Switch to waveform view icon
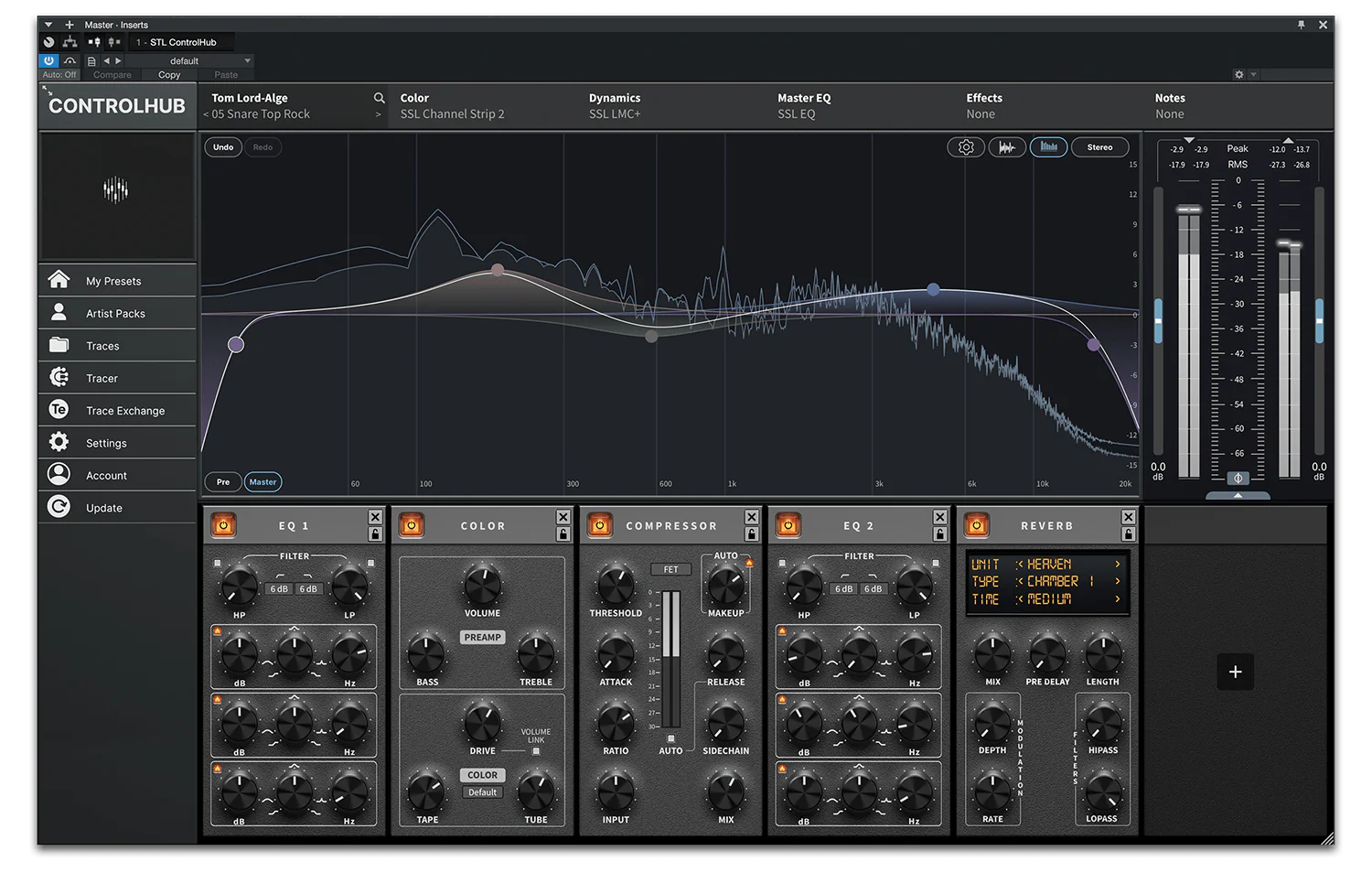This screenshot has width=1372, height=883. 1007,147
